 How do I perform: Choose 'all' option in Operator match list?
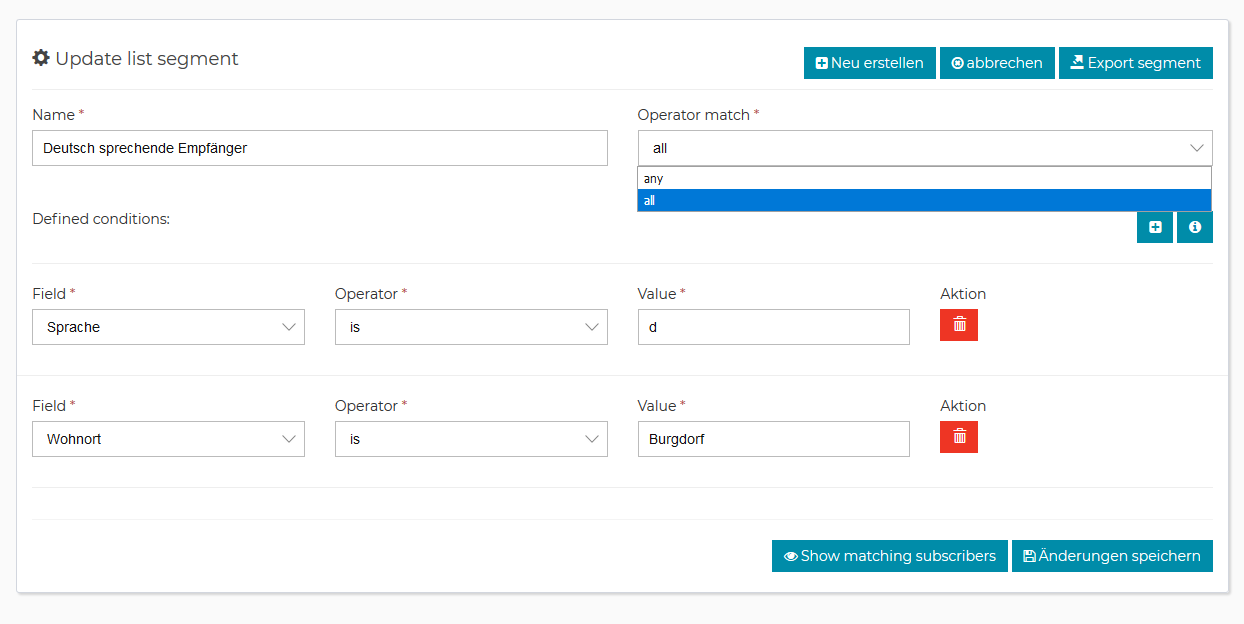(x=924, y=201)
